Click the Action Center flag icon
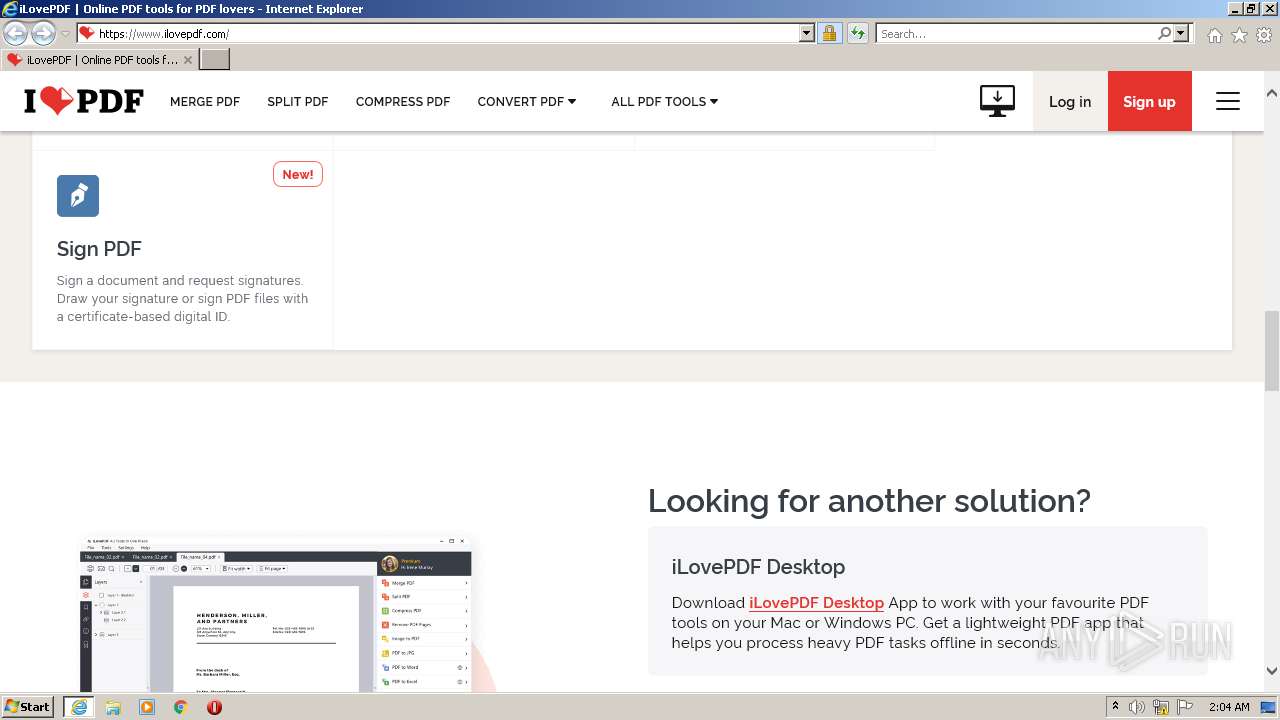Screen dimensions: 1280x720 pyautogui.click(x=1185, y=707)
